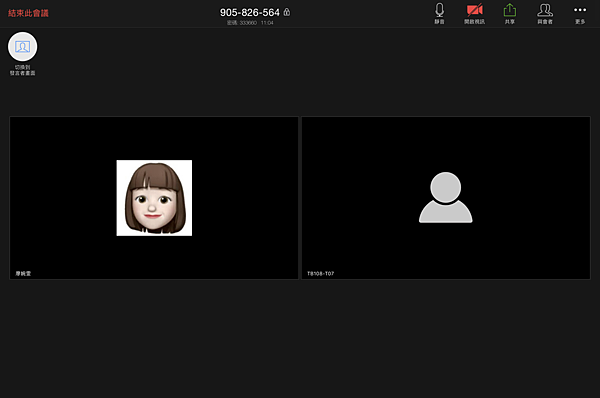Mute the microphone with 靜音 icon
600x398 pixels.
pos(439,13)
